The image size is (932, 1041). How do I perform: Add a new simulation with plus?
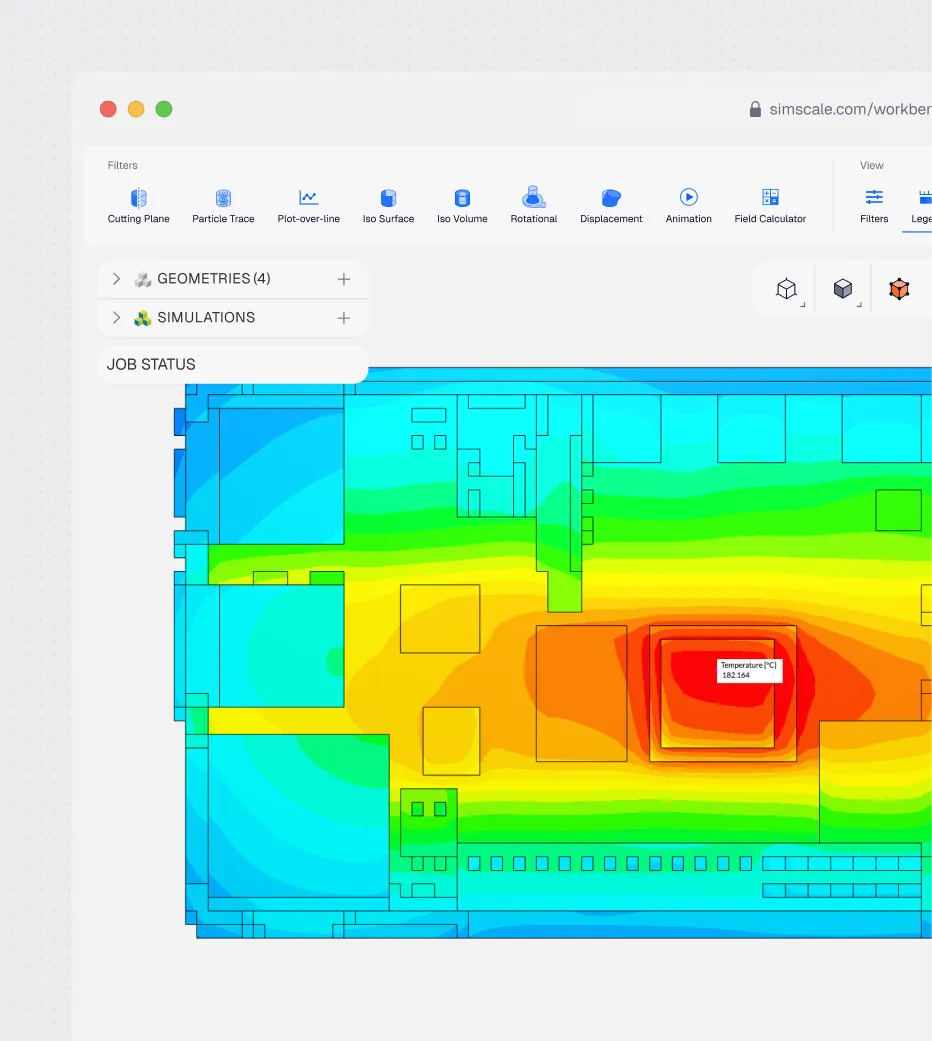343,318
